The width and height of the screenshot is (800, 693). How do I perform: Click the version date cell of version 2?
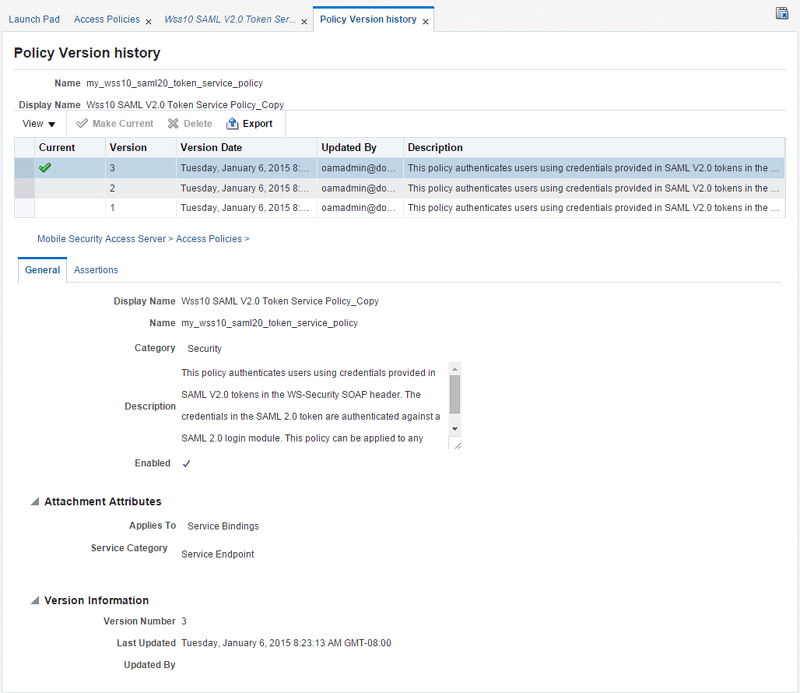pos(246,188)
